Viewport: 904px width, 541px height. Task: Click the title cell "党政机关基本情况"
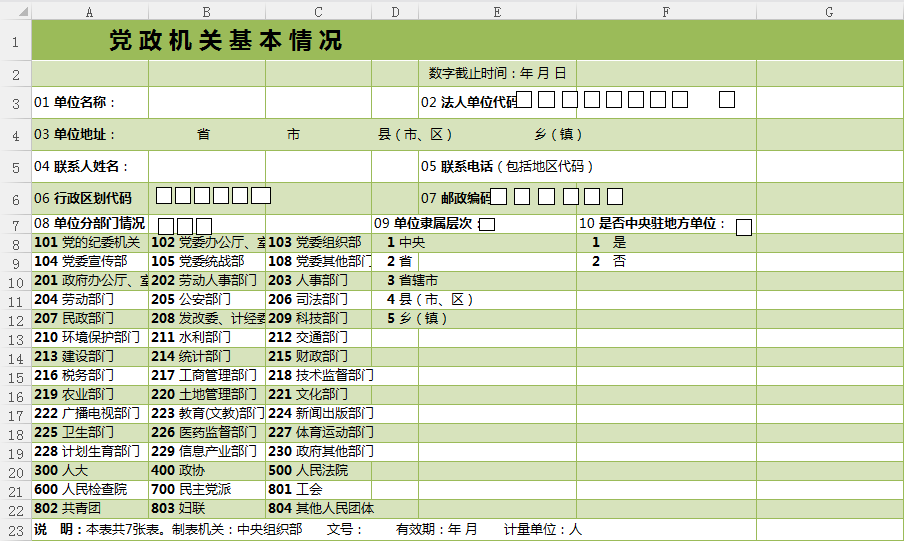(226, 41)
